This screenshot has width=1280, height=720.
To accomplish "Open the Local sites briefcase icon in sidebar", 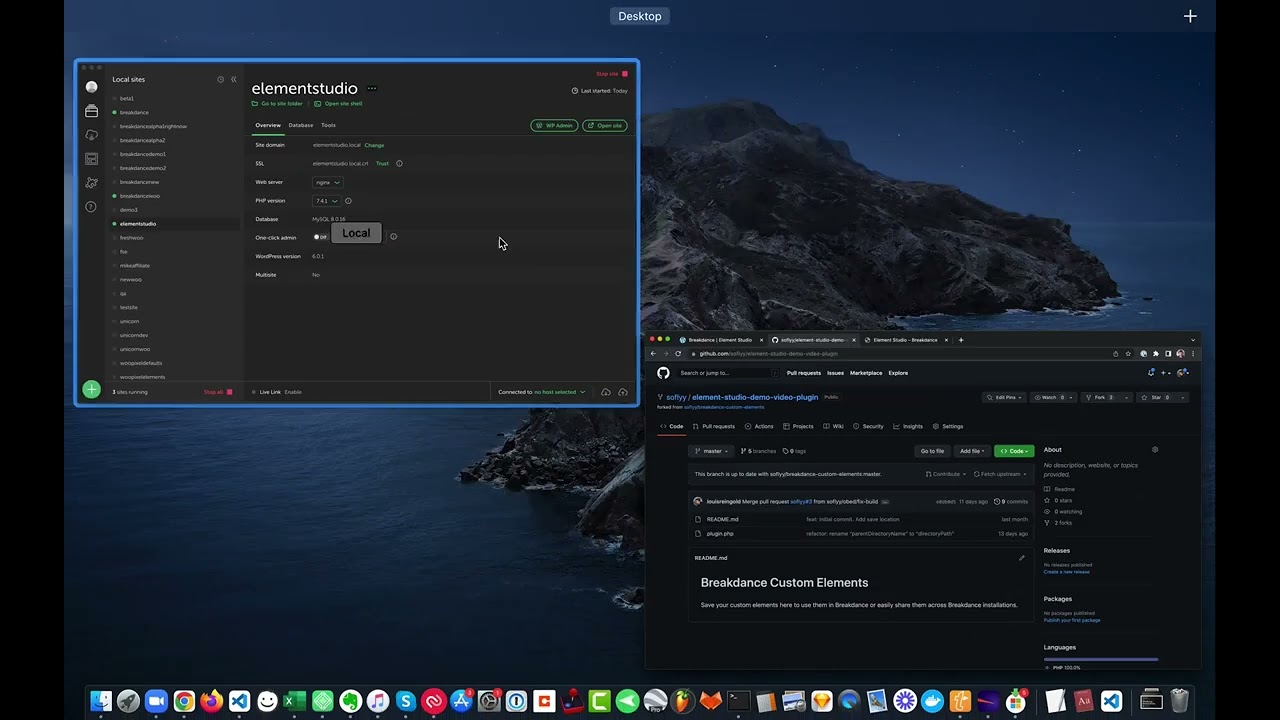I will point(92,111).
